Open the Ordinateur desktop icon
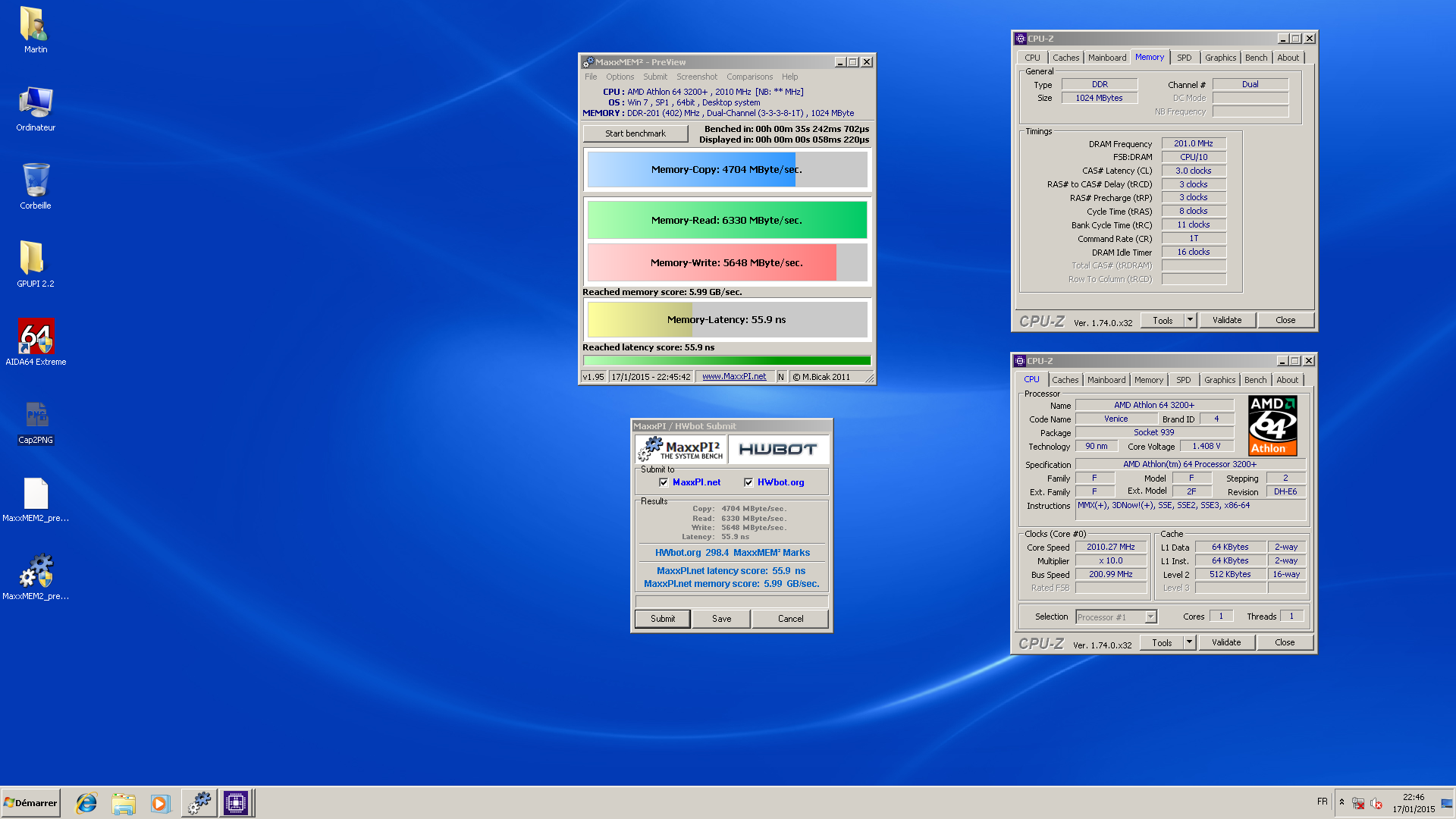 pyautogui.click(x=35, y=108)
